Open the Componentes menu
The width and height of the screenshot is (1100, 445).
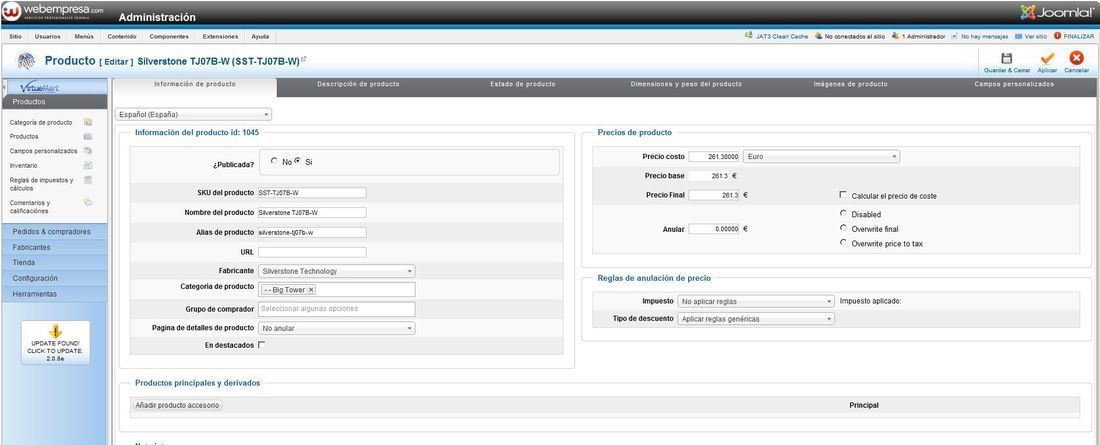[169, 36]
